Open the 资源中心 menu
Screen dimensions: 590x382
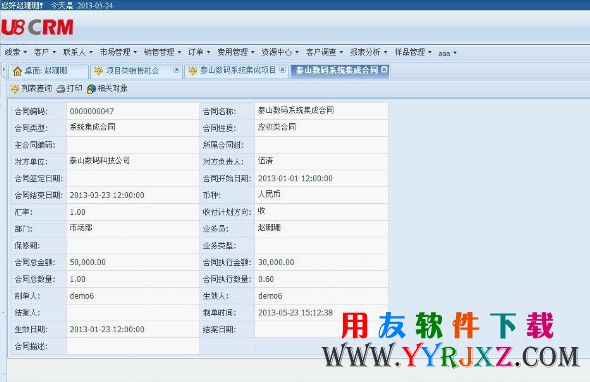[x=280, y=52]
